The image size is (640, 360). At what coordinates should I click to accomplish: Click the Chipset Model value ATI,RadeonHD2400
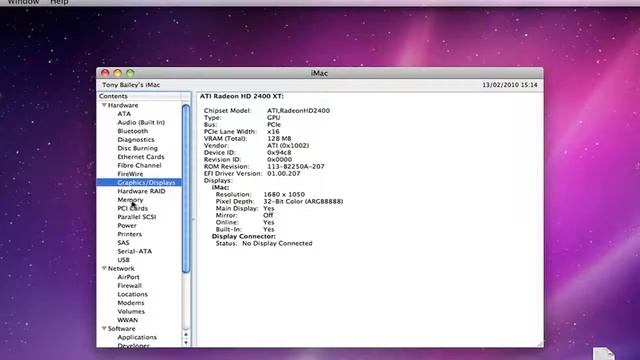tap(298, 111)
